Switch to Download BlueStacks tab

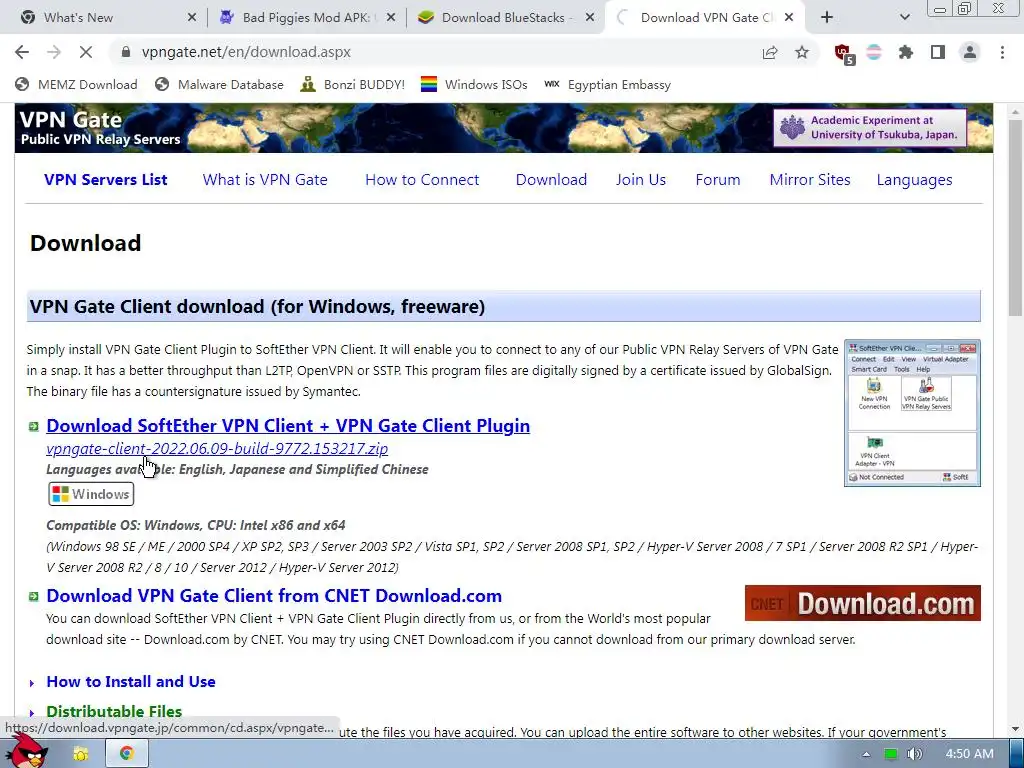(503, 18)
